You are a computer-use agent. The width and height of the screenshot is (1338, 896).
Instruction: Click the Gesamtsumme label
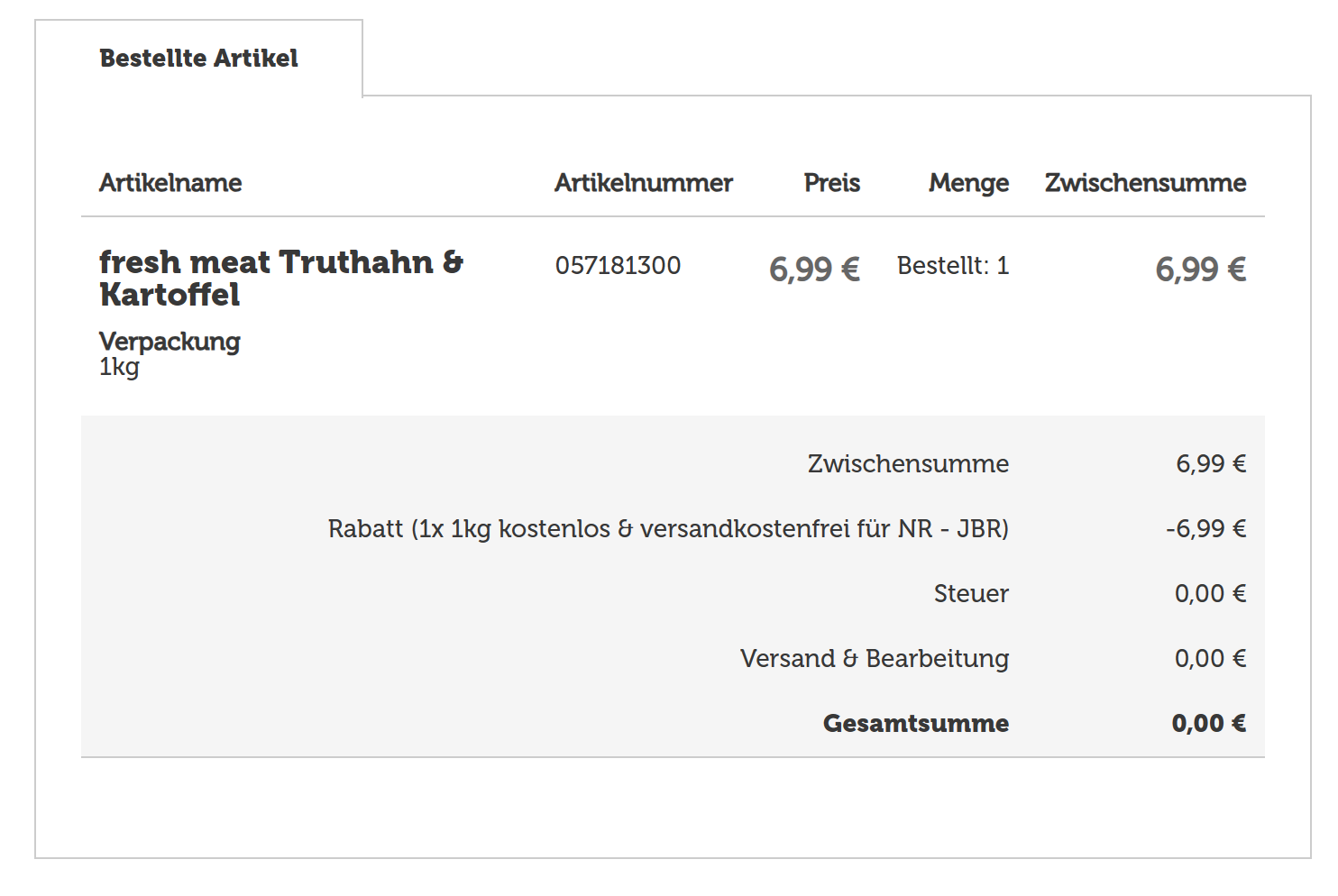(916, 724)
